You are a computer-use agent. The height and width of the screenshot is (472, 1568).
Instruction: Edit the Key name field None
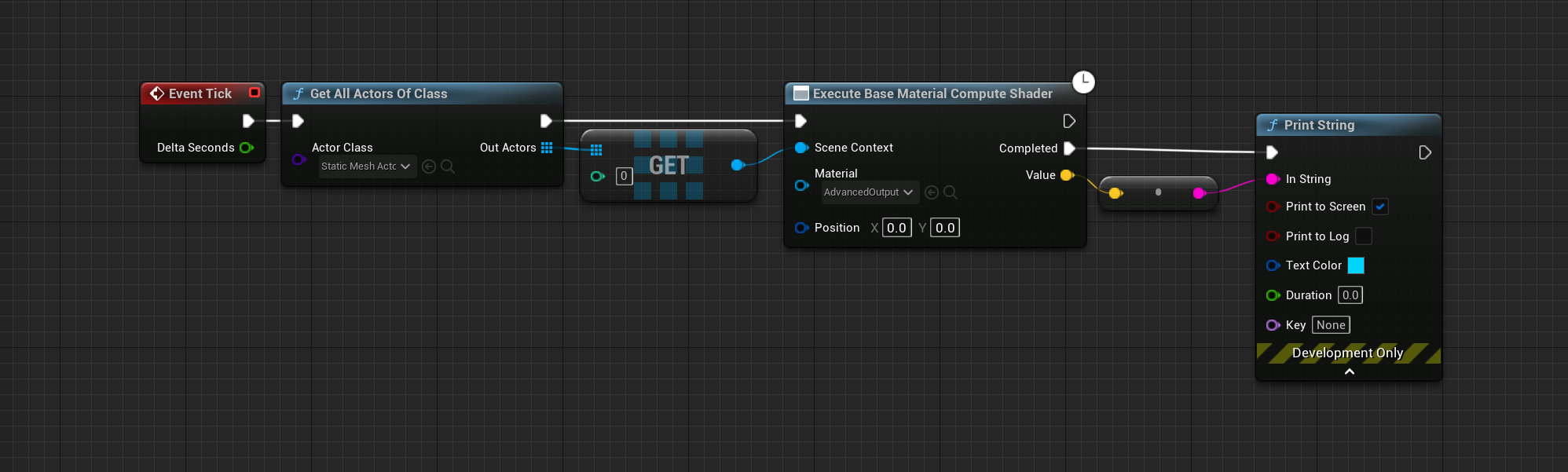[x=1331, y=325]
